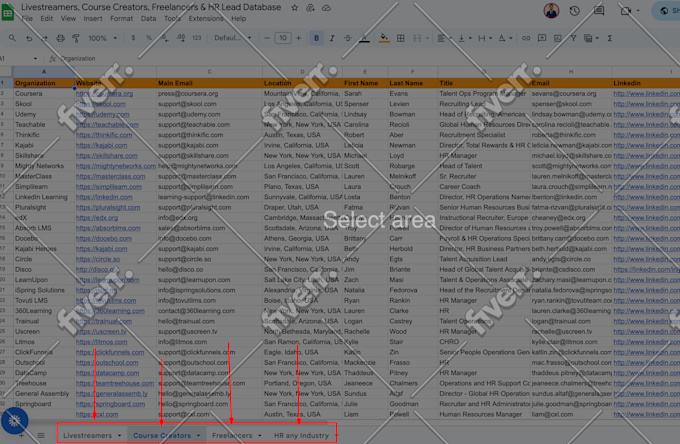Open the File menu

coord(27,19)
